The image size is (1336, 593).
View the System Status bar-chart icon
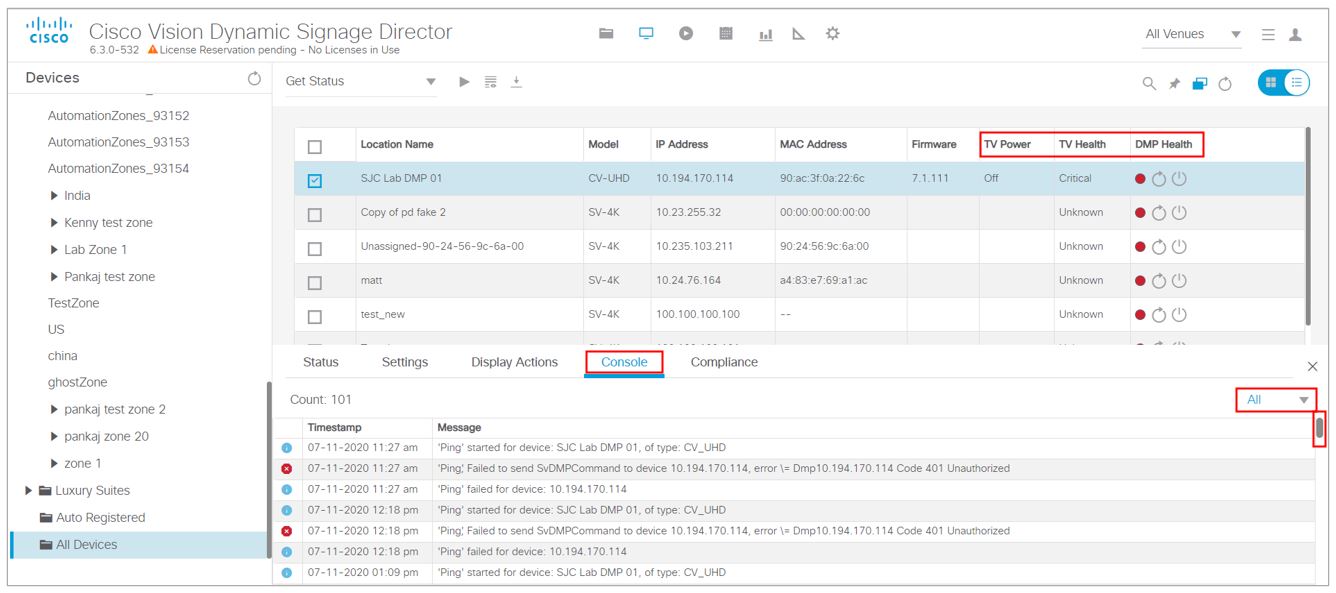point(766,31)
